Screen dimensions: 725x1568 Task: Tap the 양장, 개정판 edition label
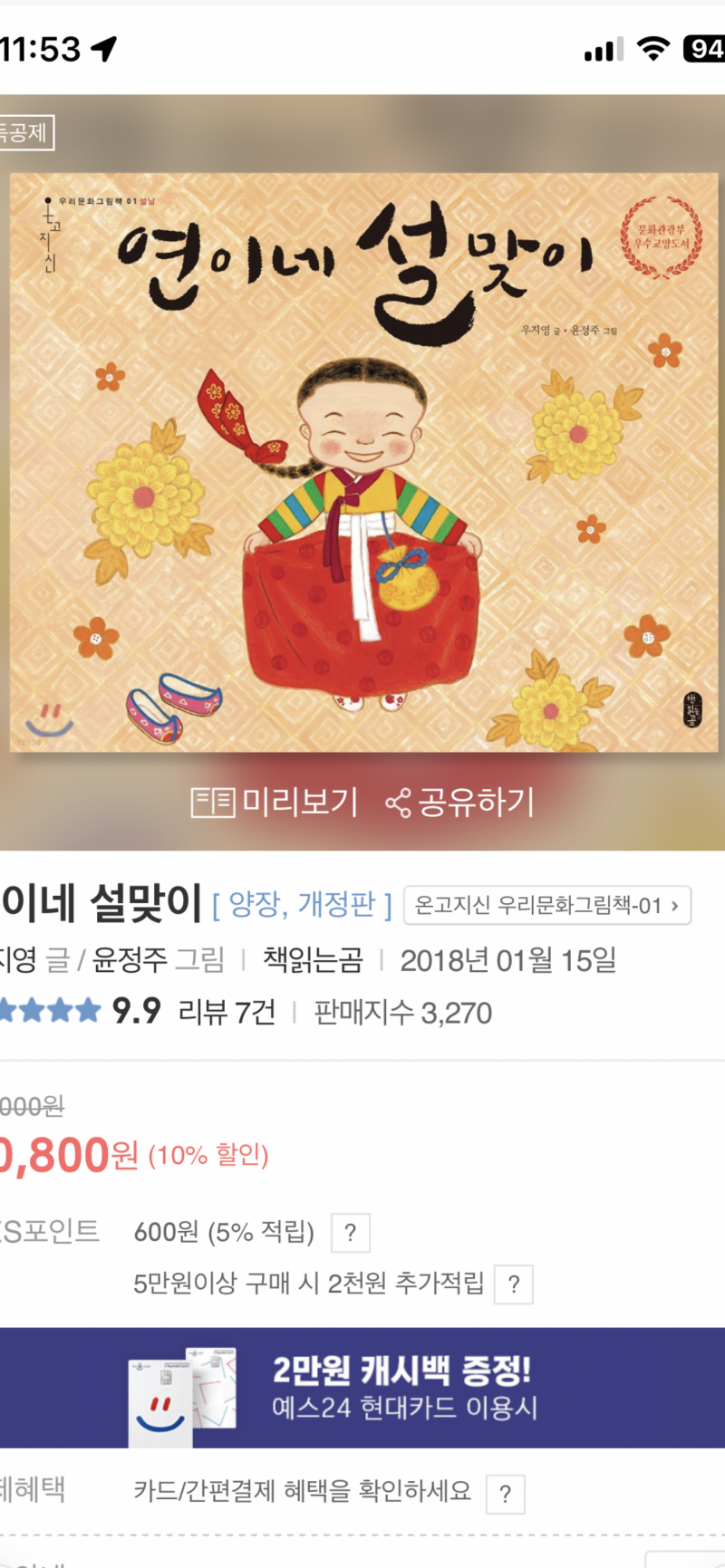tap(302, 904)
